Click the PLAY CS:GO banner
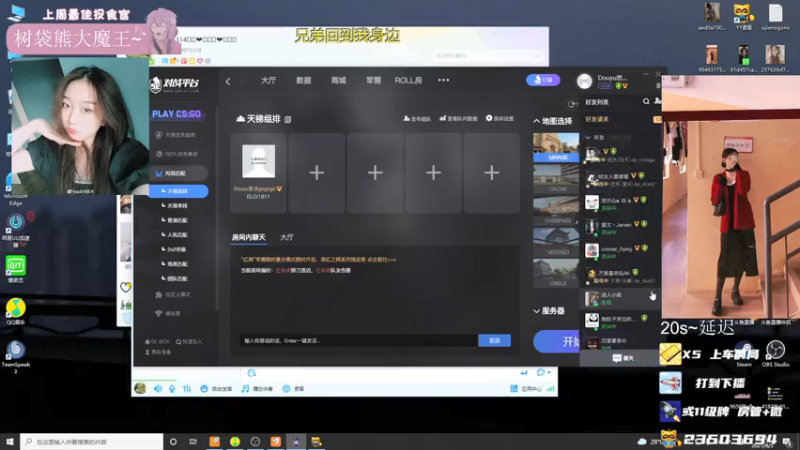Viewport: 800px width, 450px height. (177, 114)
